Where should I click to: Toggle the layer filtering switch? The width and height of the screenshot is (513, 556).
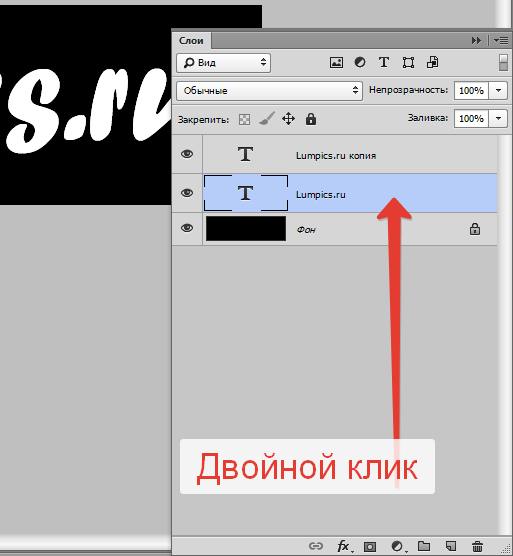pos(503,62)
